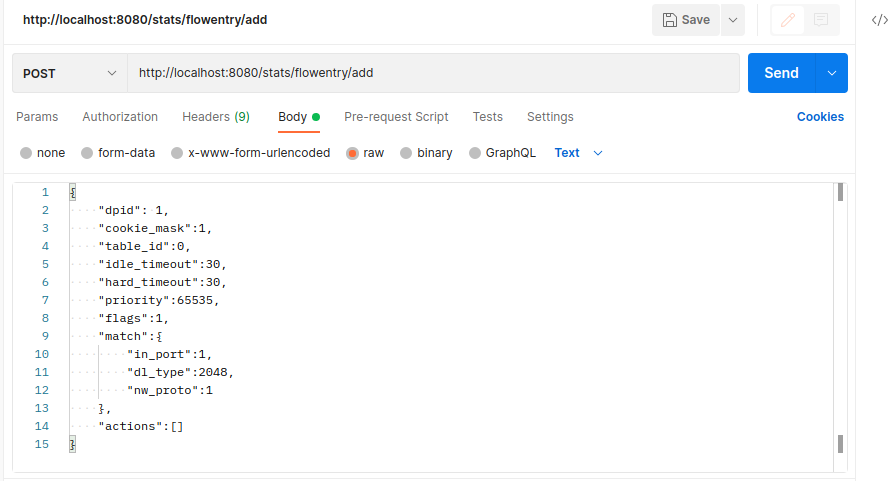Screen dimensions: 888x481
Task: Click the pencil edit icon
Action: tap(789, 20)
